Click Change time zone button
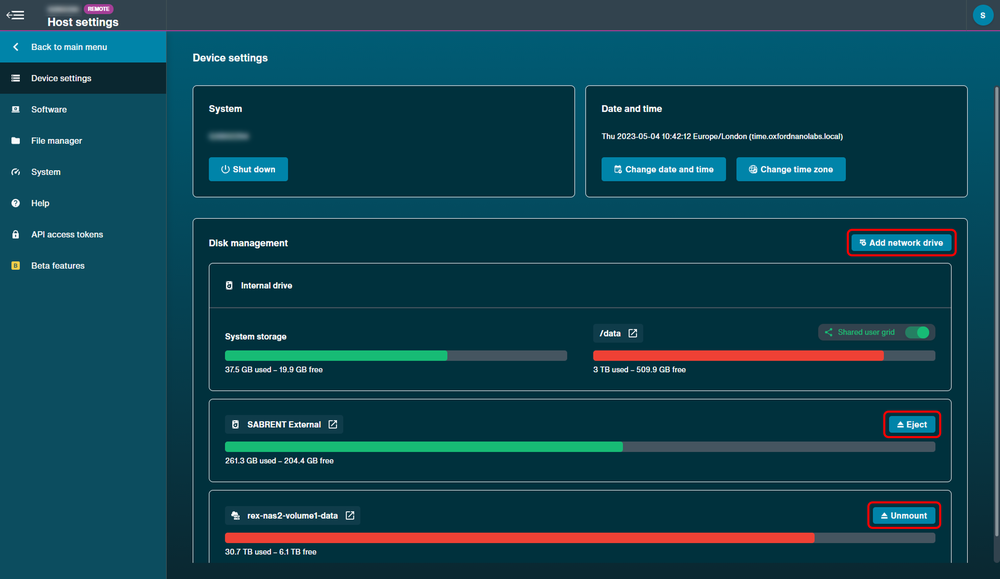The width and height of the screenshot is (1000, 579). click(791, 170)
